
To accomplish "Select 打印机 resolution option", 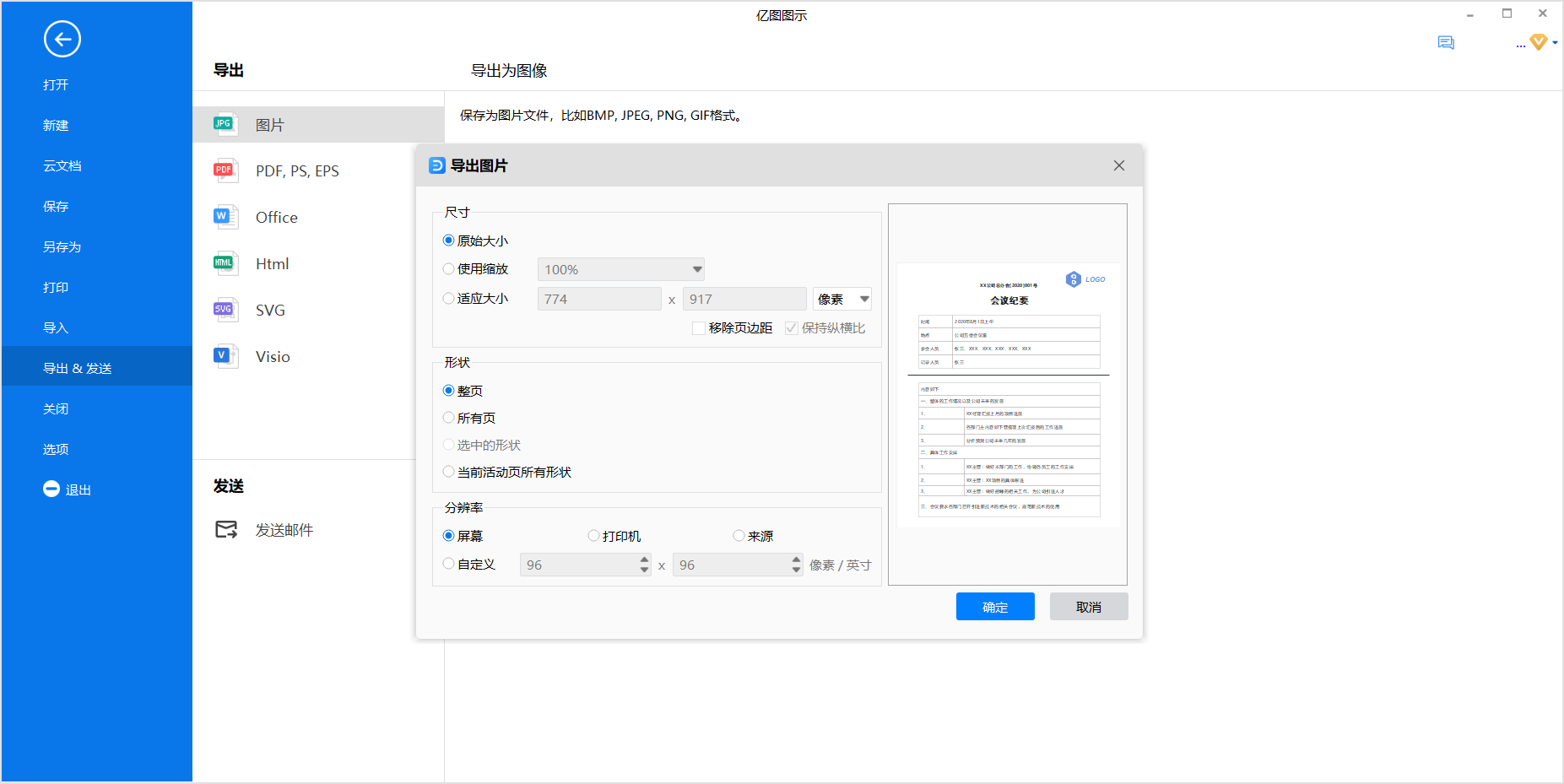I will (x=594, y=536).
